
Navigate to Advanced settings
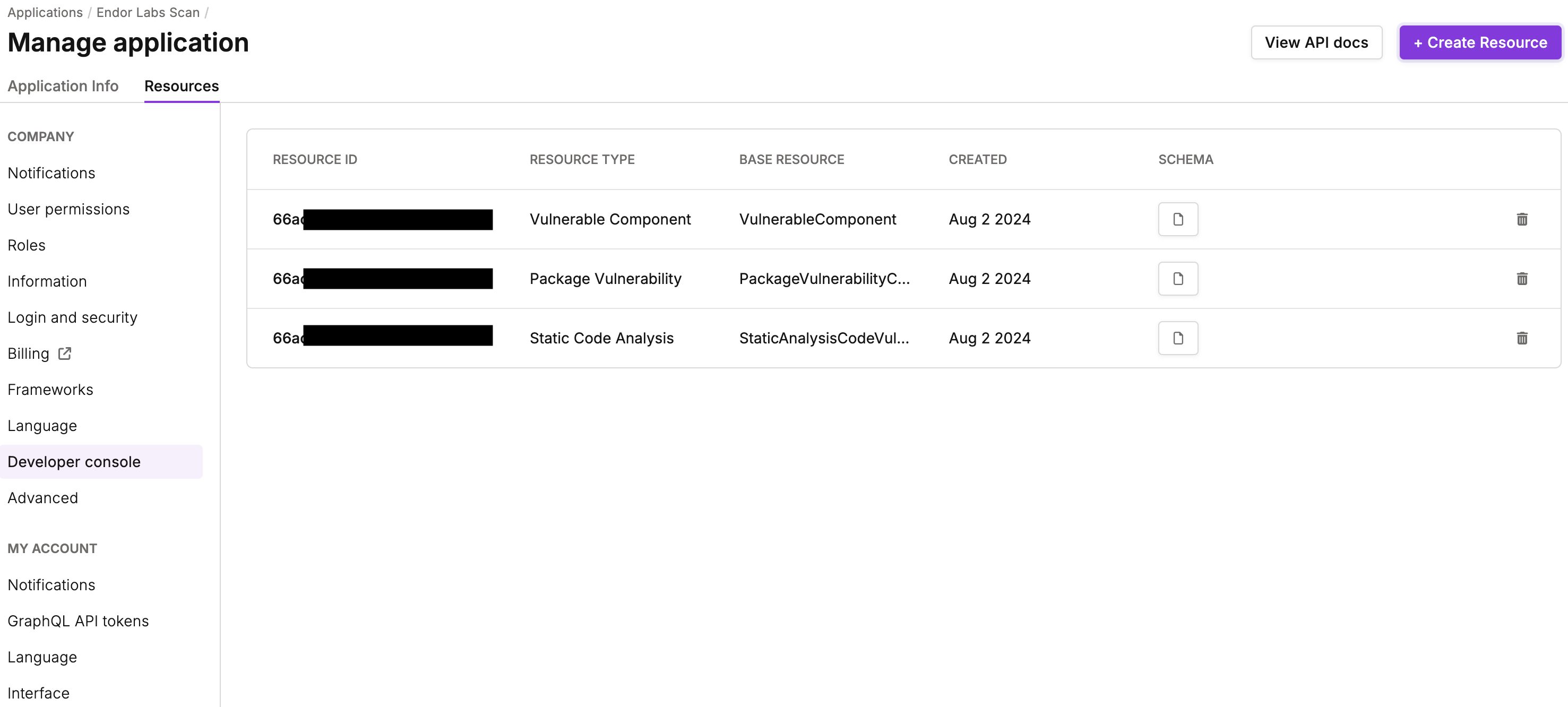tap(42, 497)
